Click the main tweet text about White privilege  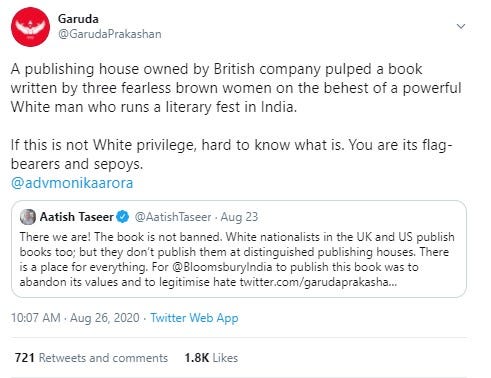pyautogui.click(x=231, y=154)
